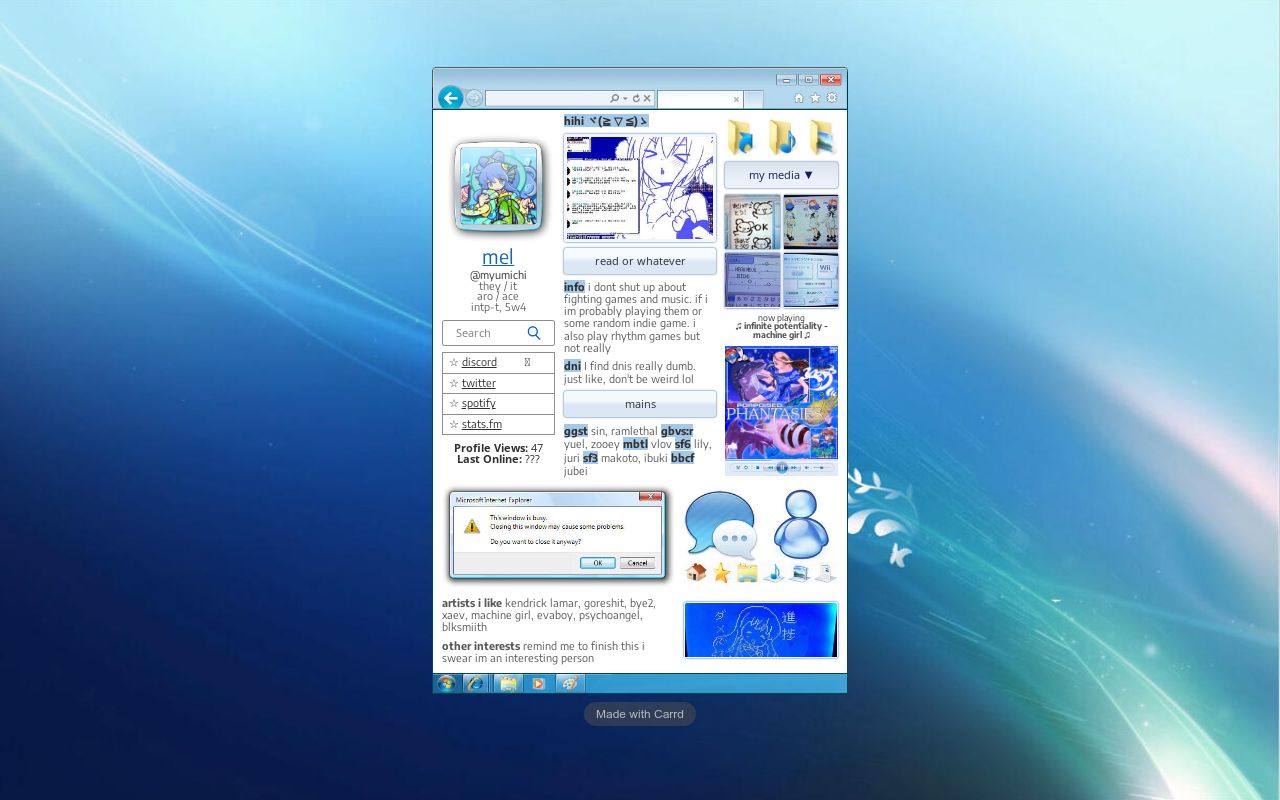Open the Phantasies album cover image

(781, 403)
